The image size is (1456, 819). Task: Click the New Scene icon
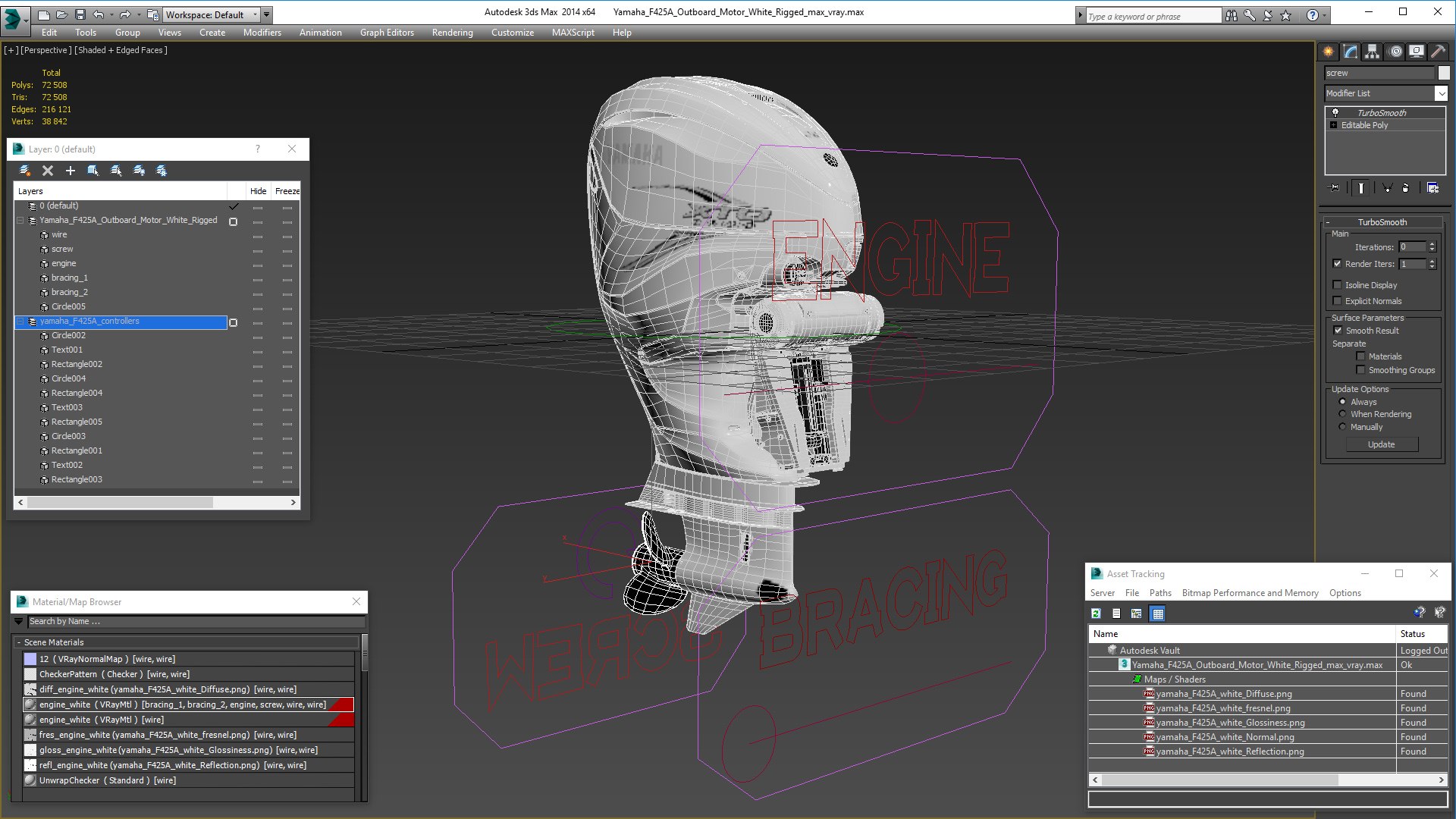43,14
